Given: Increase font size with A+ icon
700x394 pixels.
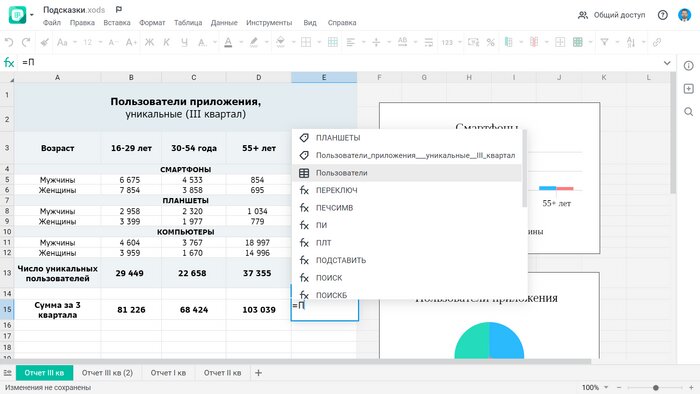Looking at the screenshot, I should 131,42.
